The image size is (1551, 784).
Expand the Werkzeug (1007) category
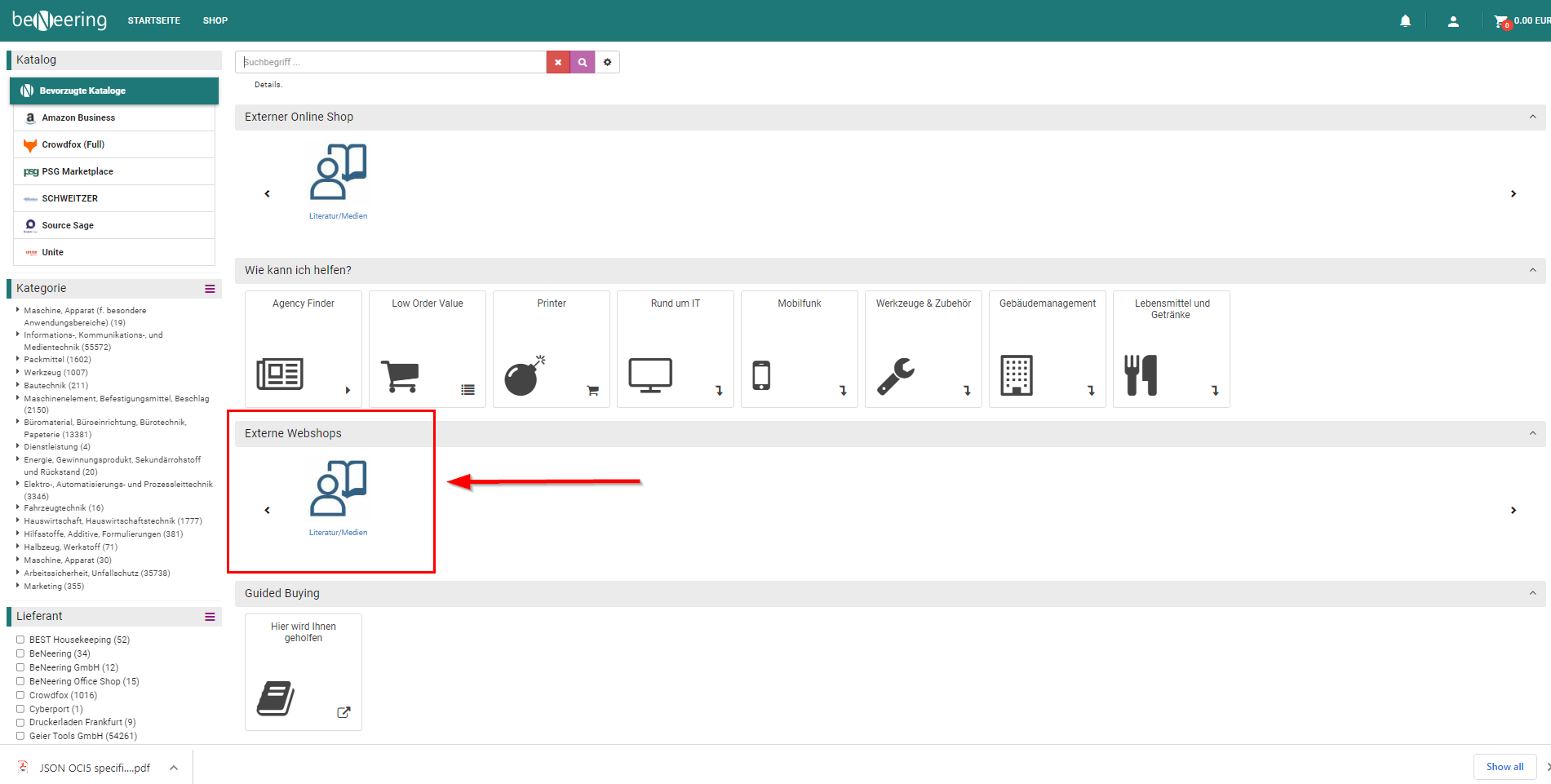[x=18, y=372]
